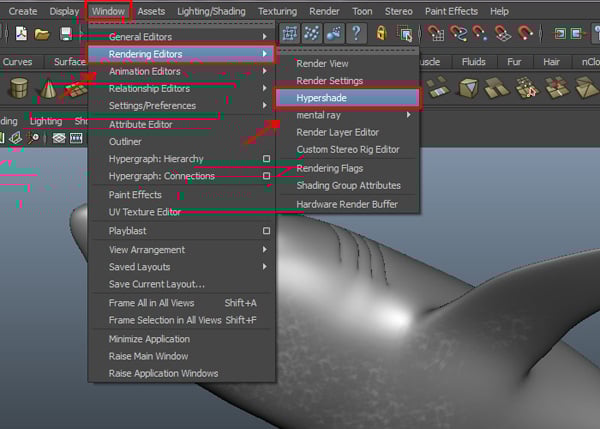Enable snap to grids icon
600x429 pixels.
[289, 34]
